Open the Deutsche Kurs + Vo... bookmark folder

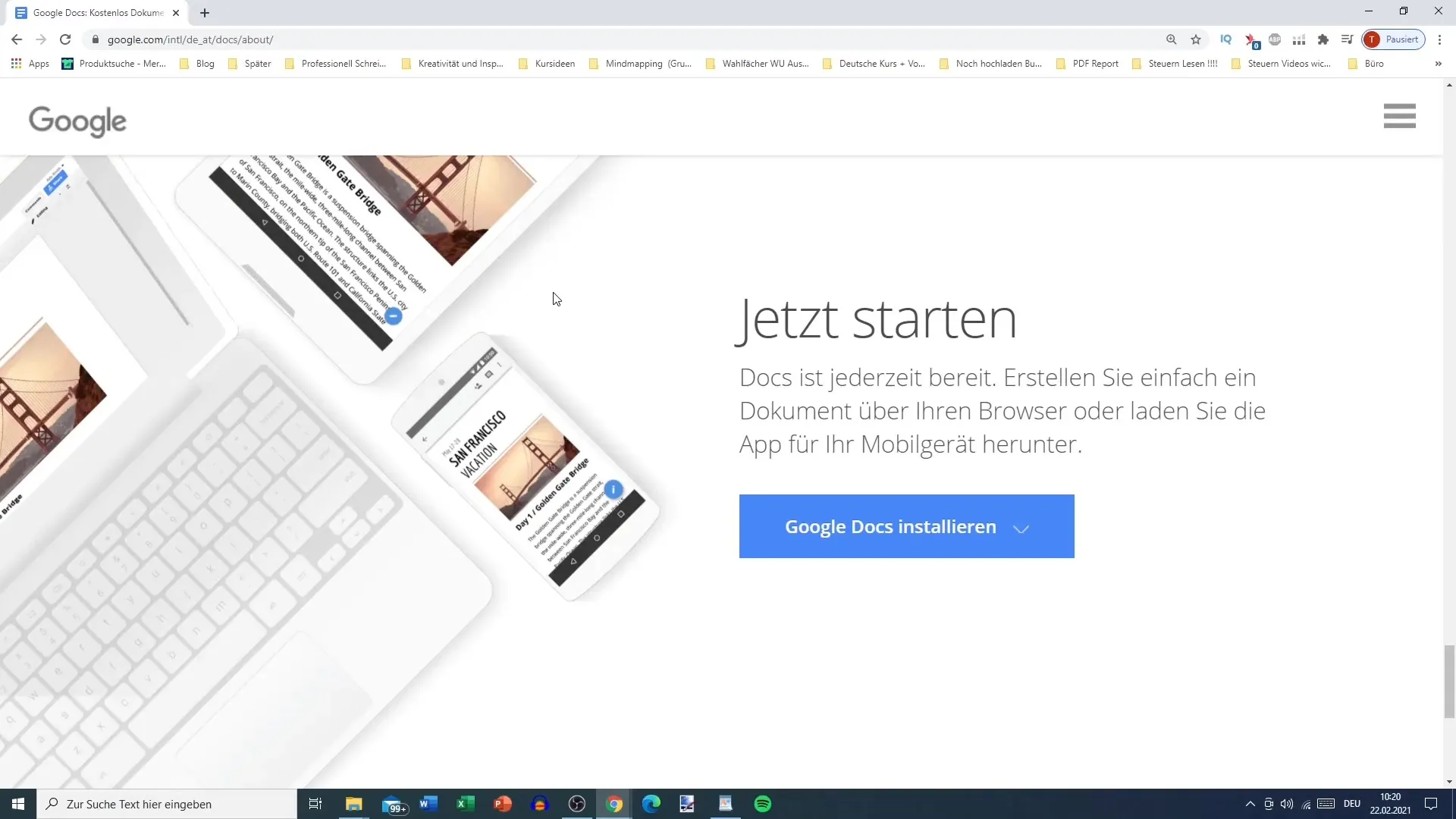pos(874,64)
